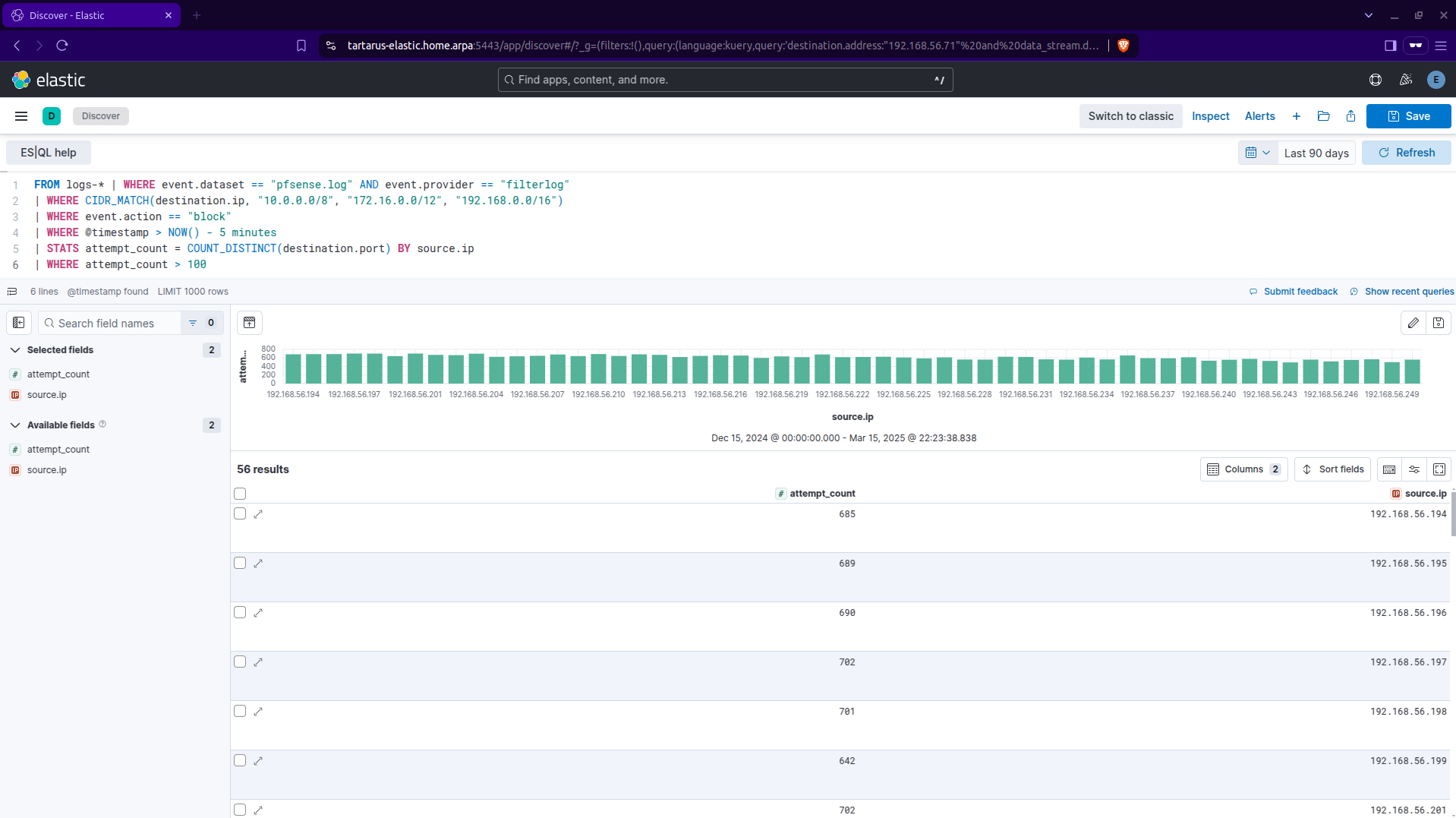Check the row with attempt count 701
Image resolution: width=1456 pixels, height=818 pixels.
pos(240,712)
